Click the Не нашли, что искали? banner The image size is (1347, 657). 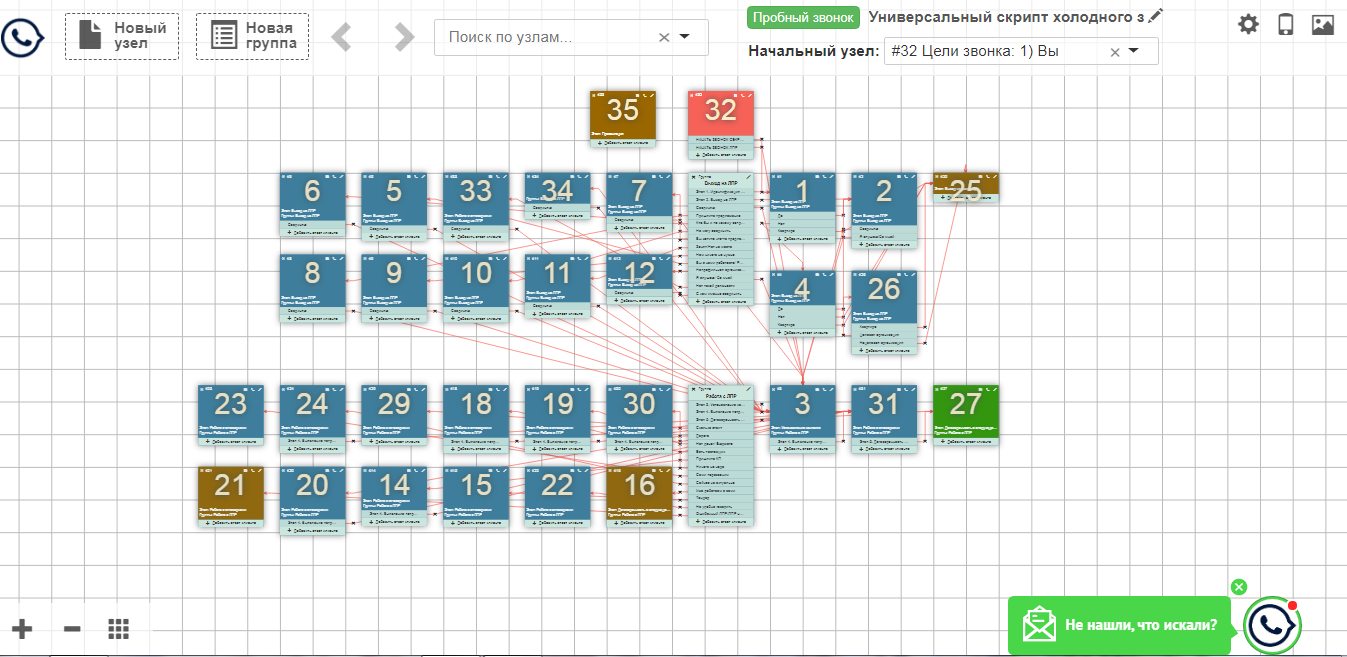point(1140,625)
